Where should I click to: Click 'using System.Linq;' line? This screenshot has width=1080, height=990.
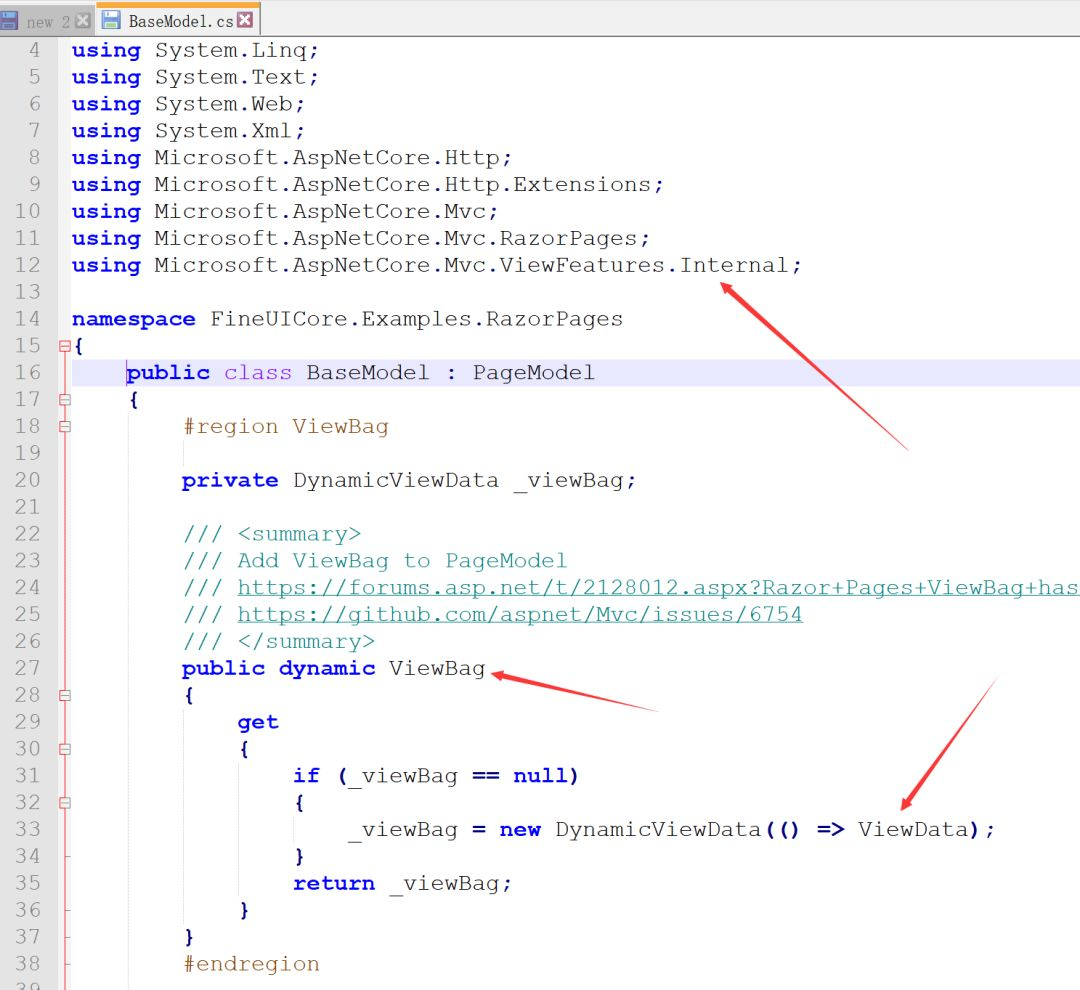195,50
